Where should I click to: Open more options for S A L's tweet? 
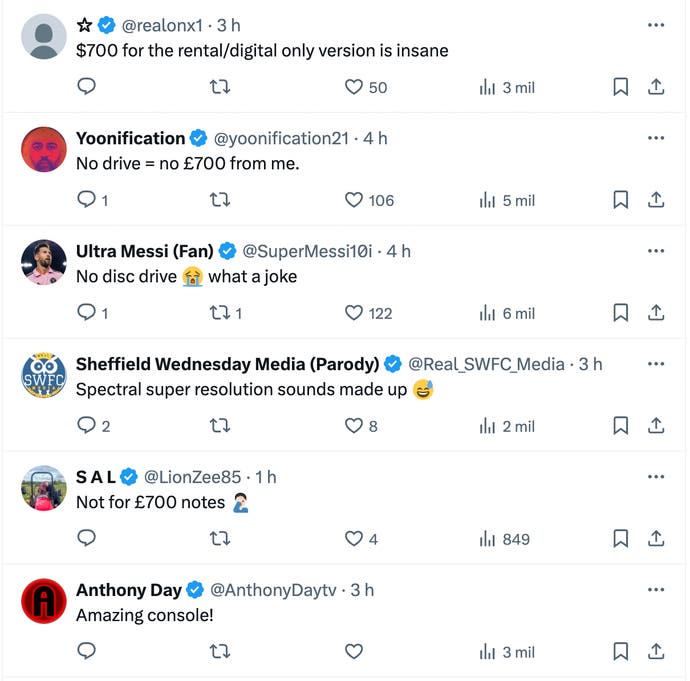[656, 477]
